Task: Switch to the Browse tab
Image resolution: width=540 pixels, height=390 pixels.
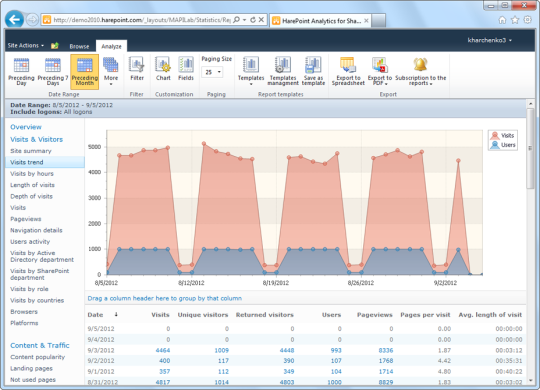Action: click(79, 46)
